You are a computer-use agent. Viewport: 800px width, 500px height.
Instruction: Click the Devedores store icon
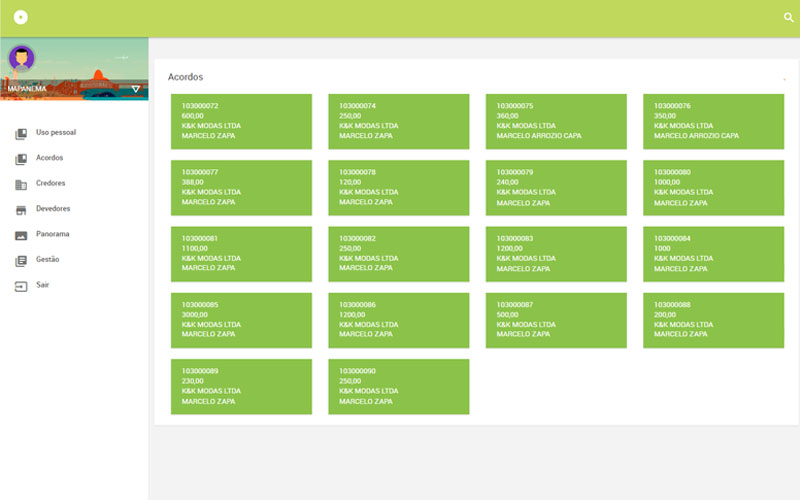point(21,210)
